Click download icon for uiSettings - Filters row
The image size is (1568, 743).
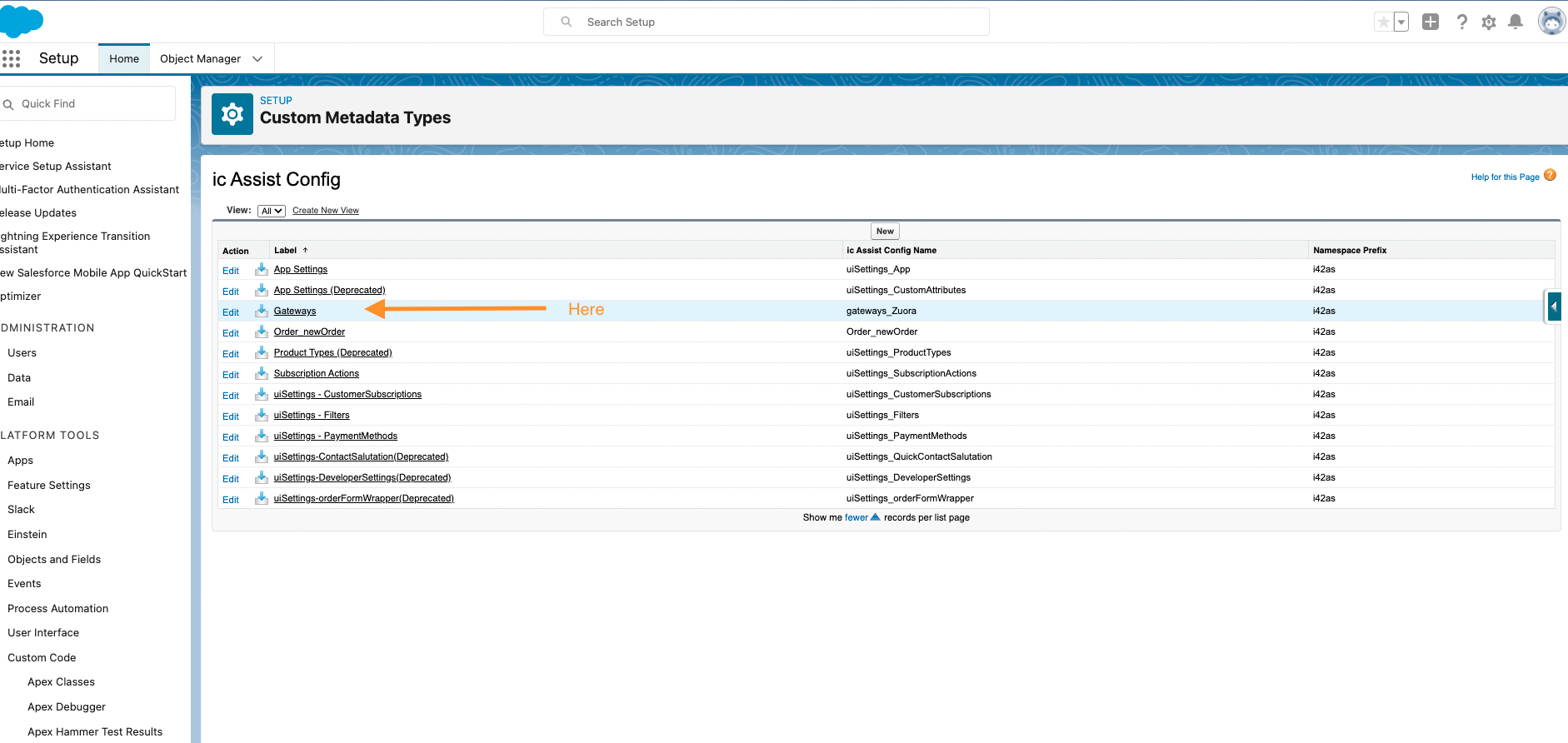tap(262, 415)
